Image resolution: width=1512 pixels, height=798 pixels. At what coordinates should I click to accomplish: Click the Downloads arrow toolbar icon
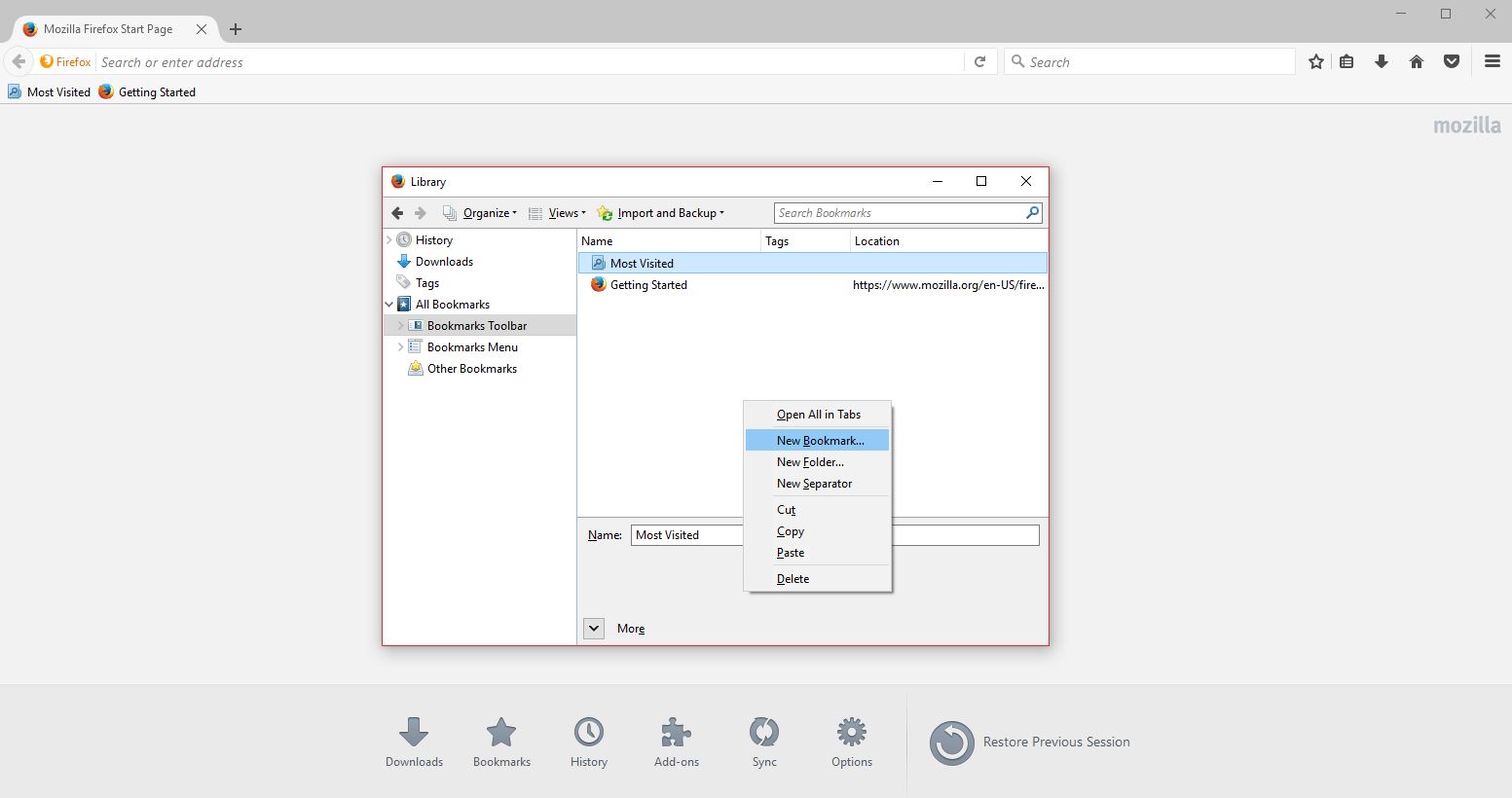(1381, 62)
